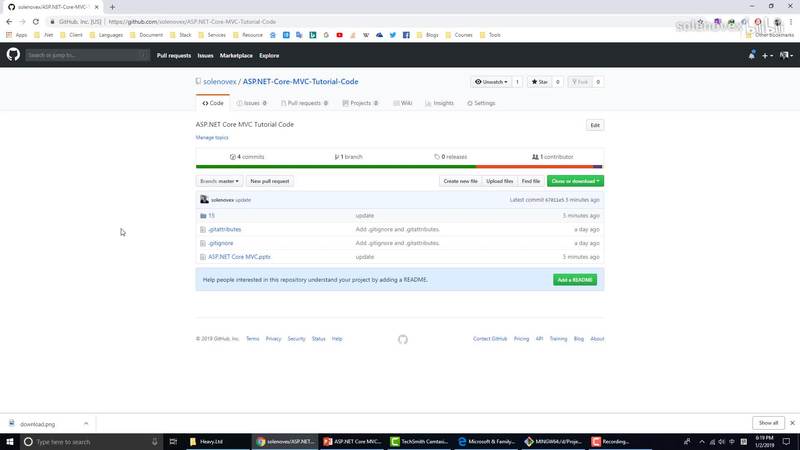
Task: Star the repository
Action: 539,82
